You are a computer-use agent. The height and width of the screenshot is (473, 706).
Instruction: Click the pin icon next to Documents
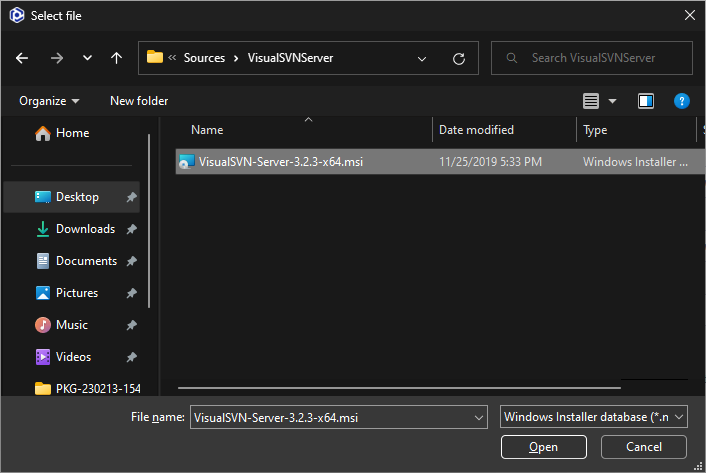tap(131, 261)
